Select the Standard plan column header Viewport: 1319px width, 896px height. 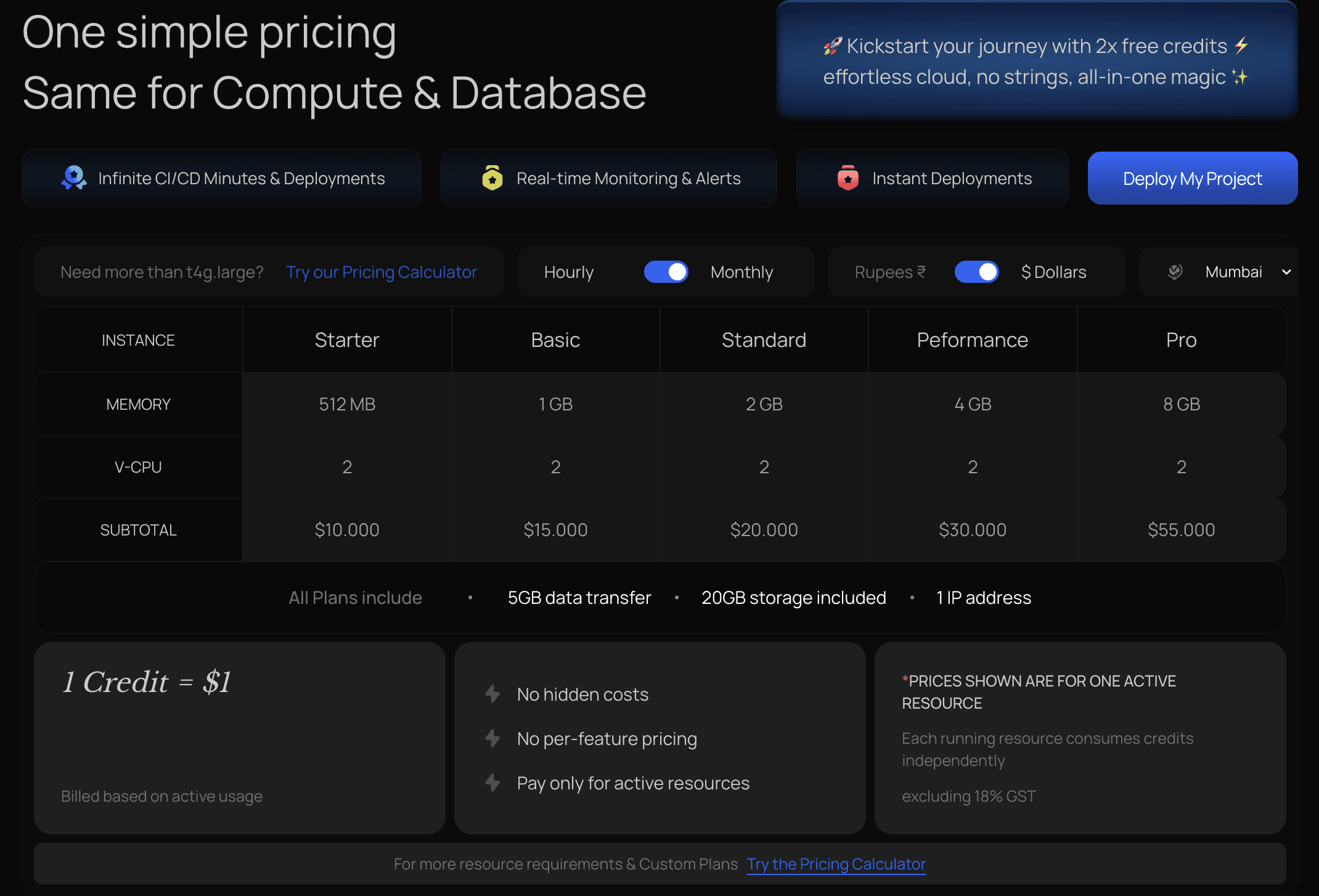click(764, 340)
